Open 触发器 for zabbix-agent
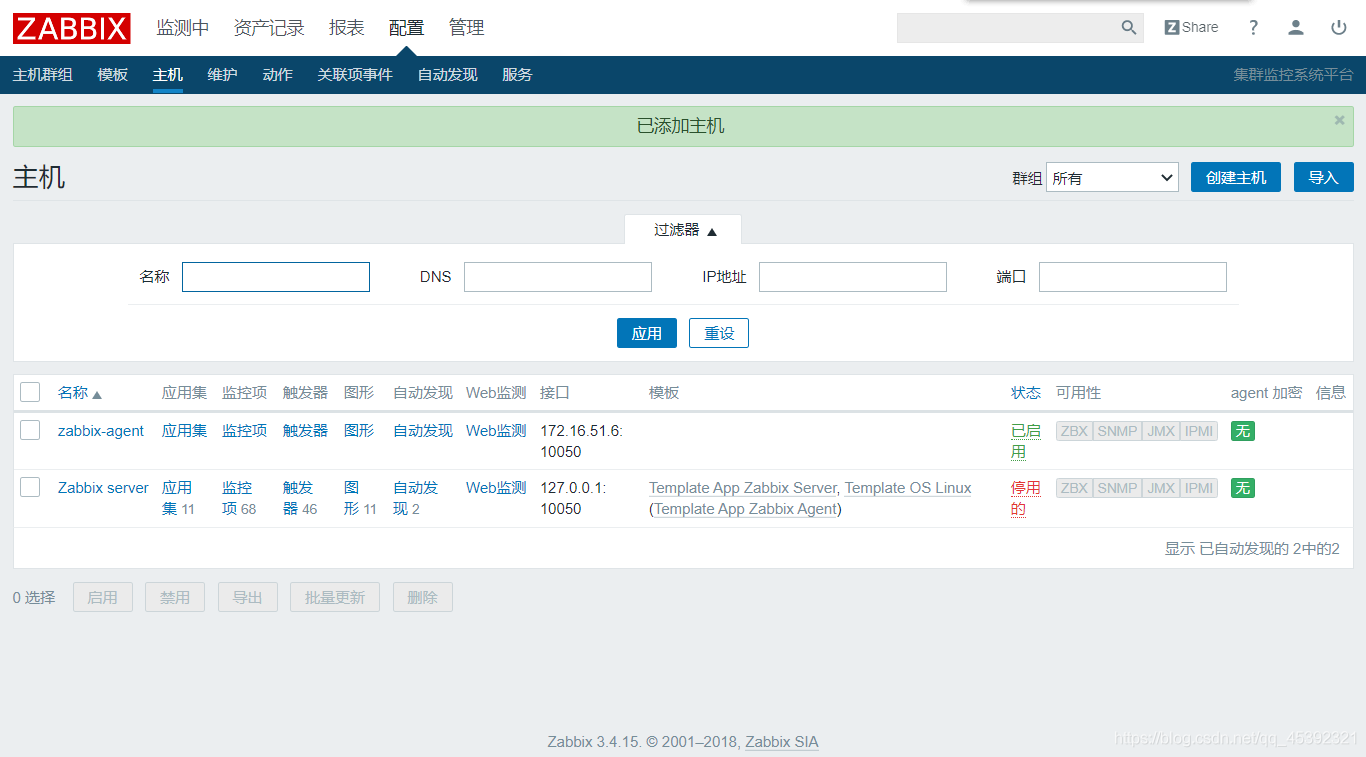 tap(305, 431)
